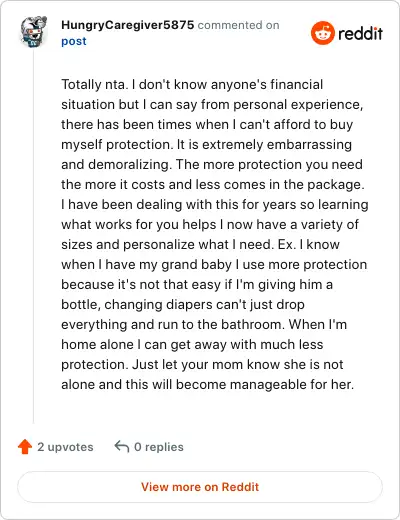Click the "2 upvotes" count label
This screenshot has height=520, width=400.
click(x=65, y=447)
